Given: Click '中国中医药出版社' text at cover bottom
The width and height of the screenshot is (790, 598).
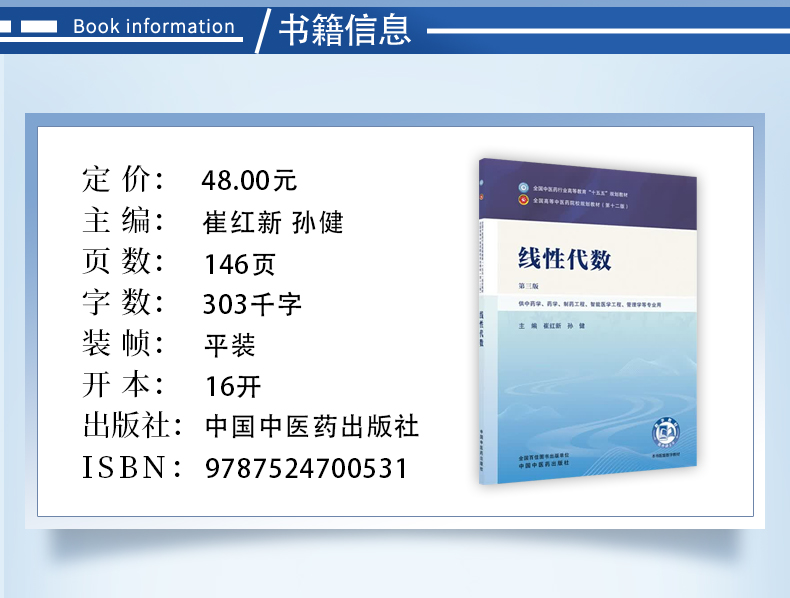Looking at the screenshot, I should (x=544, y=464).
